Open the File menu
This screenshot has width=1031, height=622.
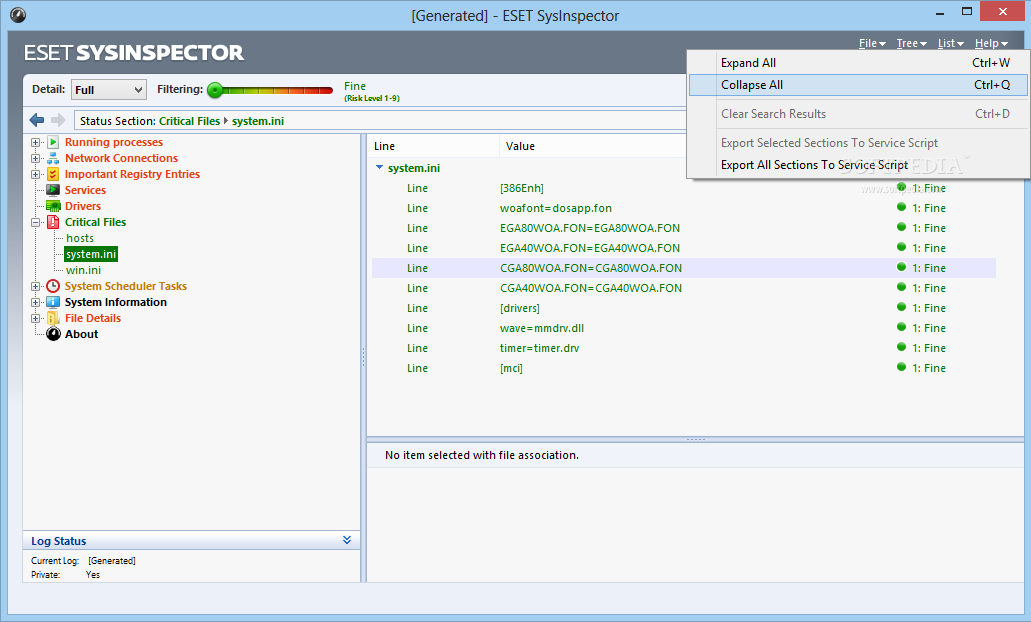pyautogui.click(x=872, y=43)
